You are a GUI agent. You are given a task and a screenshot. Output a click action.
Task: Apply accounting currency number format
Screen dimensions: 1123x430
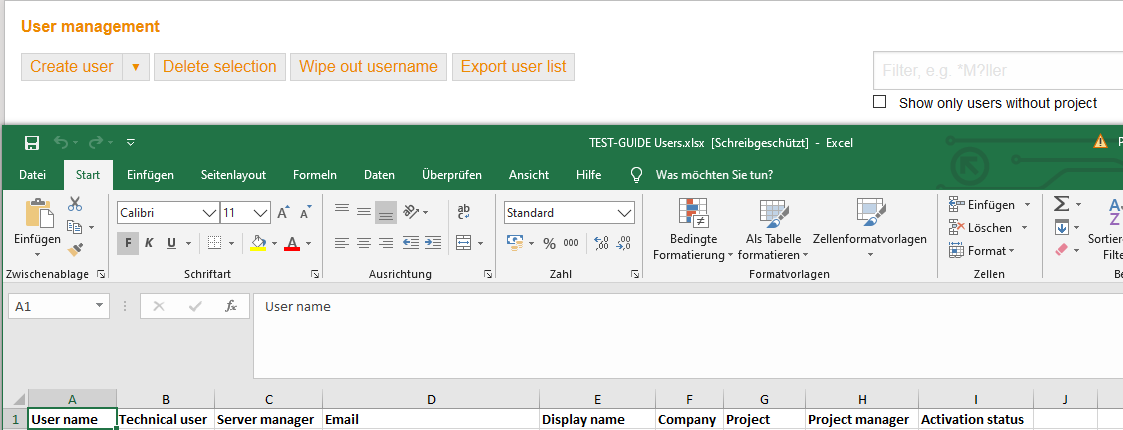tap(514, 243)
